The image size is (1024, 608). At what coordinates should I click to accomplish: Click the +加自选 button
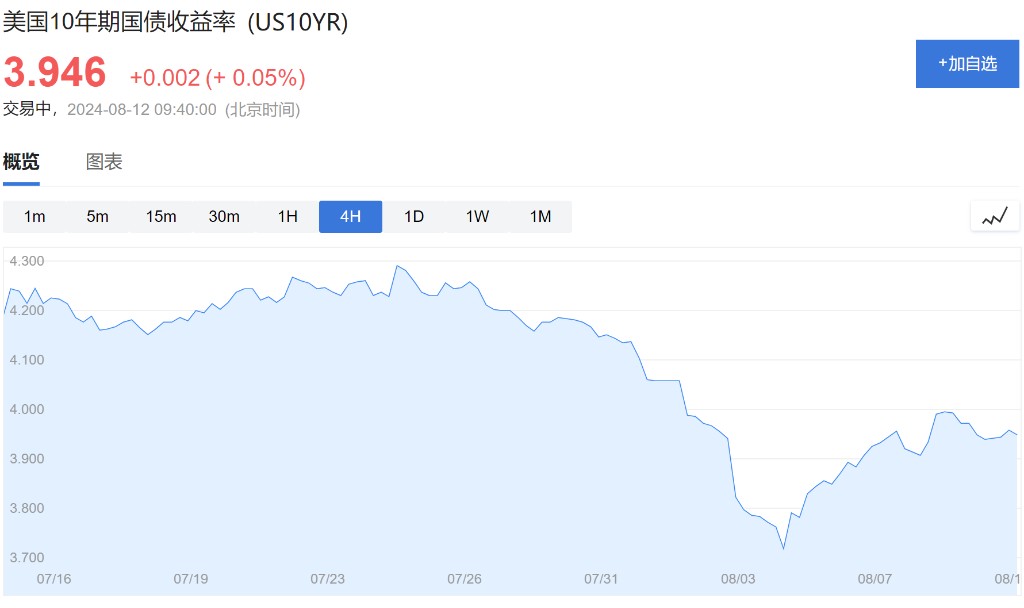(967, 64)
